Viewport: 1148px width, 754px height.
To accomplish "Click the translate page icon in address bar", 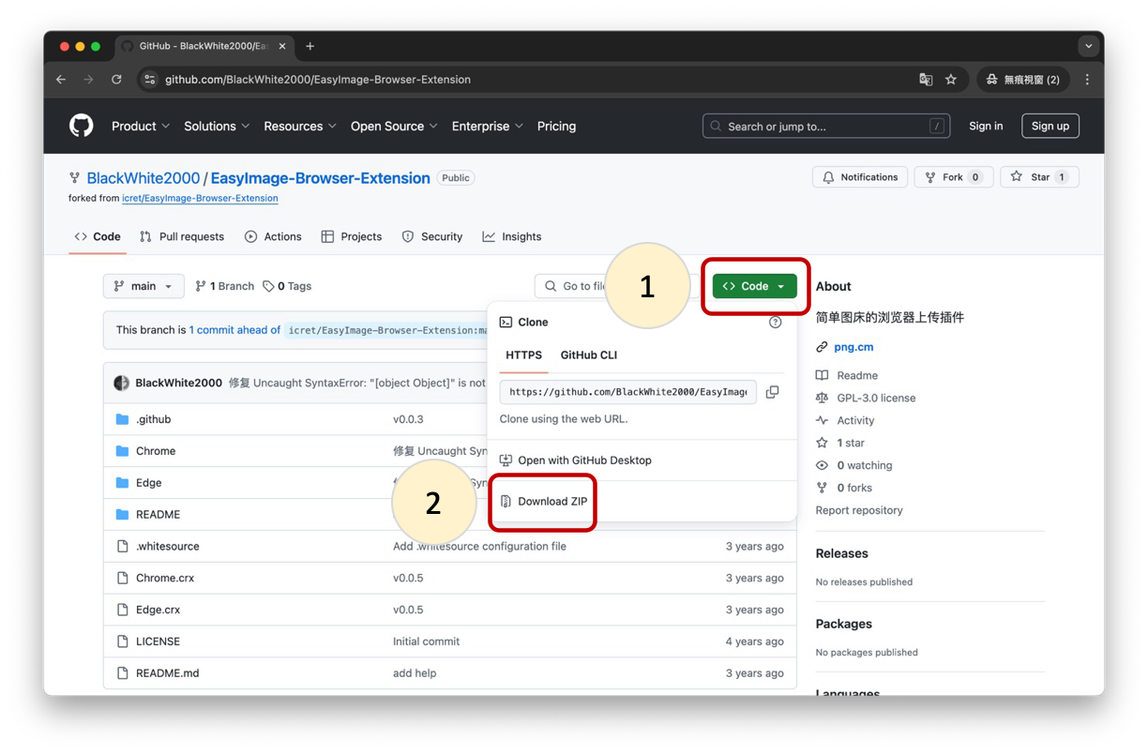I will (926, 79).
